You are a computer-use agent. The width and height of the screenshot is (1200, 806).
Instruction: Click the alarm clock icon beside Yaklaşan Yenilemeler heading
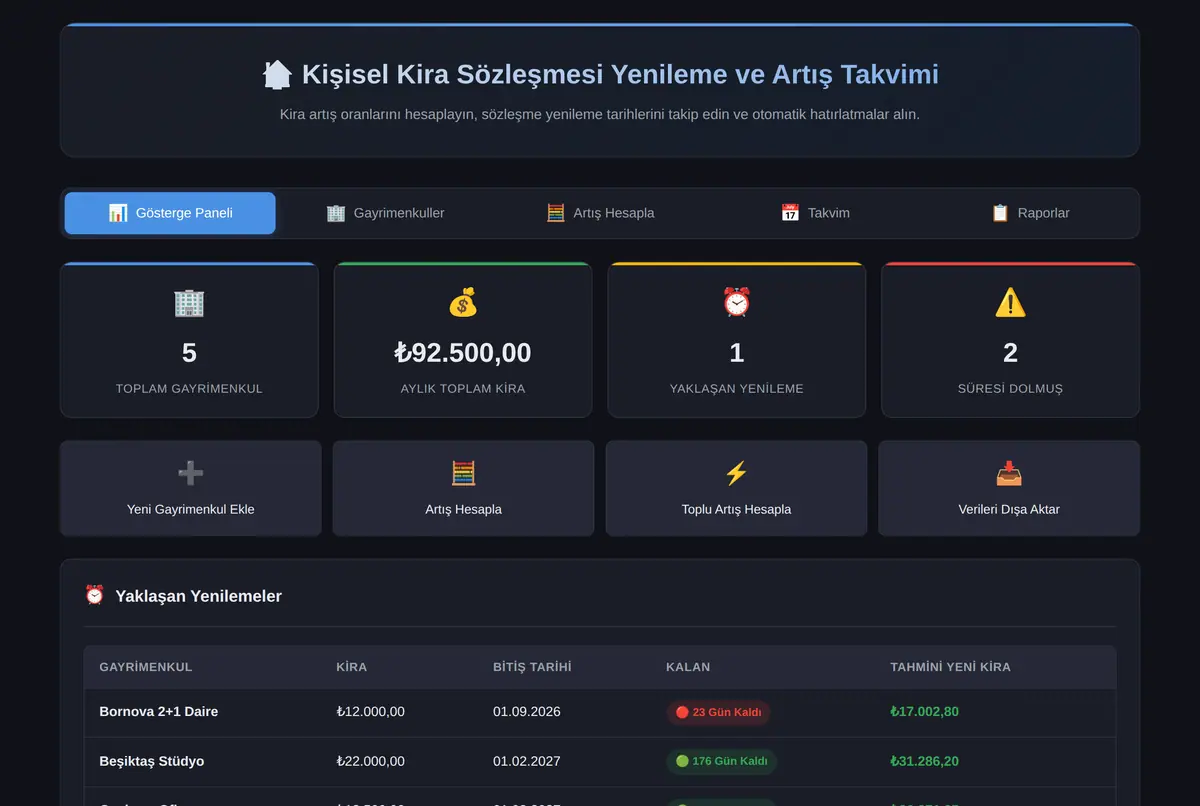[95, 595]
